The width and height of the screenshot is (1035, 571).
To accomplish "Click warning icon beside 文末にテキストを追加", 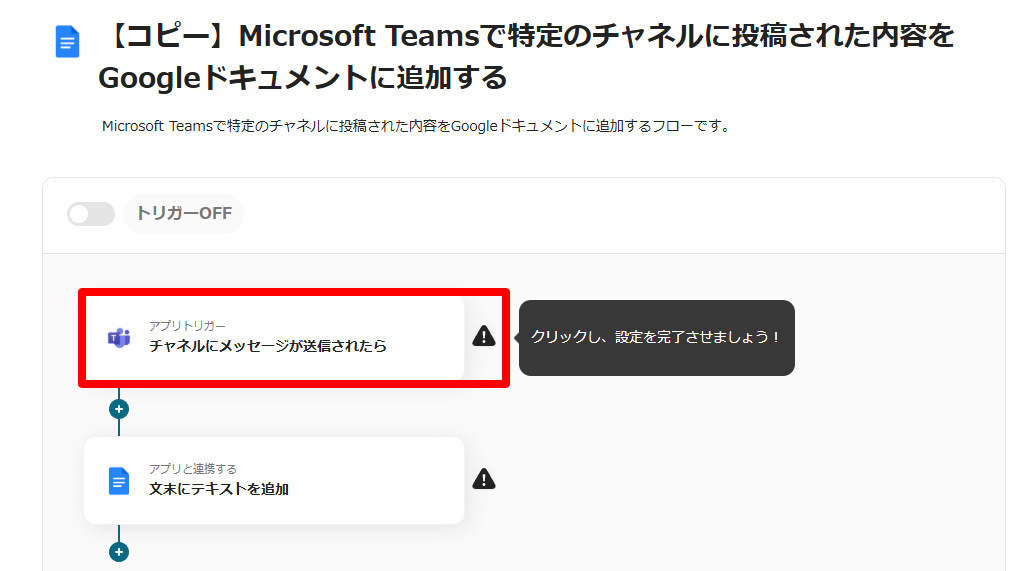I will pos(484,479).
